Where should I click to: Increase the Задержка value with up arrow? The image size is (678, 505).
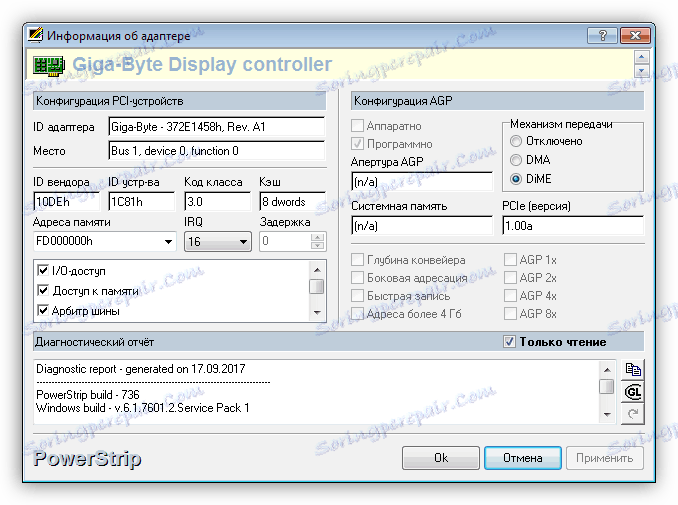click(317, 237)
